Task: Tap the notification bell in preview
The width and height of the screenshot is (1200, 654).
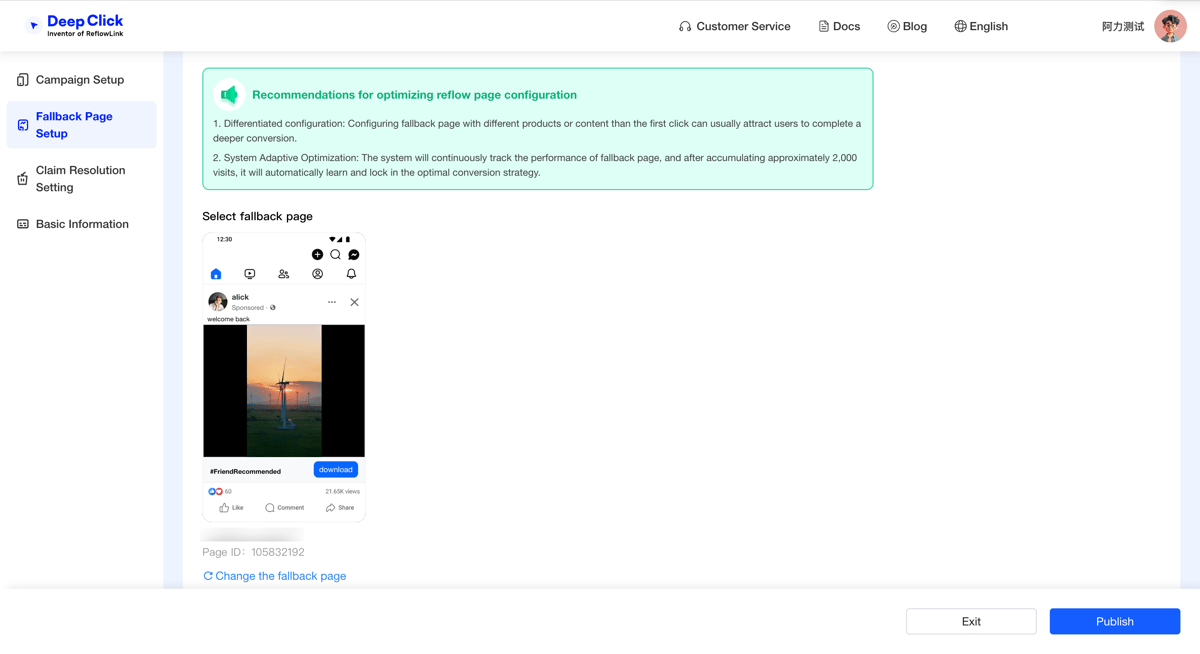Action: click(x=351, y=274)
